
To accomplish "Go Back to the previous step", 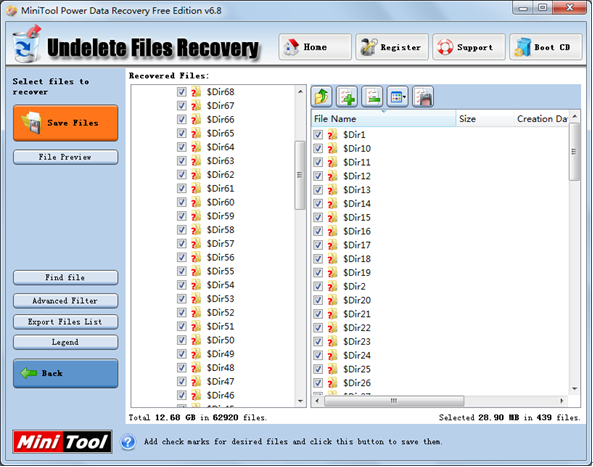I will [65, 373].
